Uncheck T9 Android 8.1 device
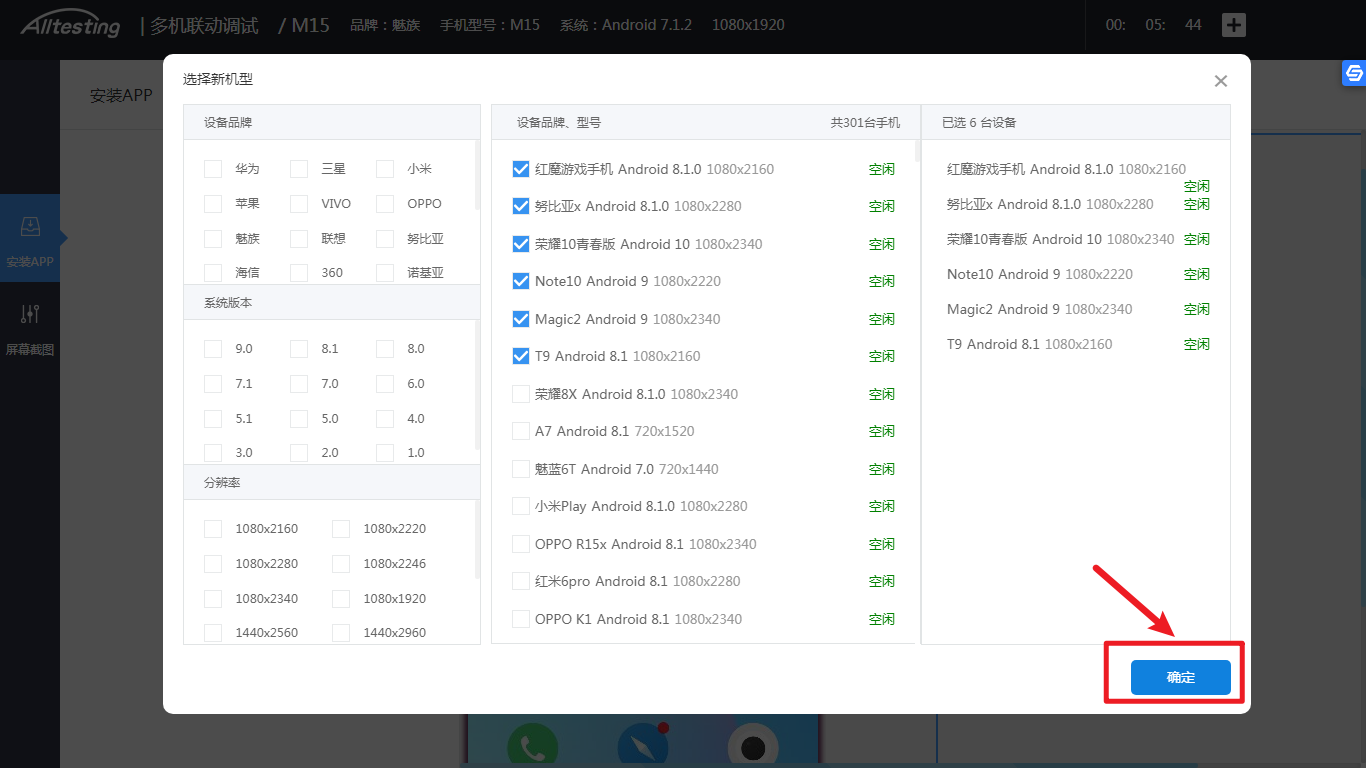This screenshot has width=1366, height=768. click(521, 356)
